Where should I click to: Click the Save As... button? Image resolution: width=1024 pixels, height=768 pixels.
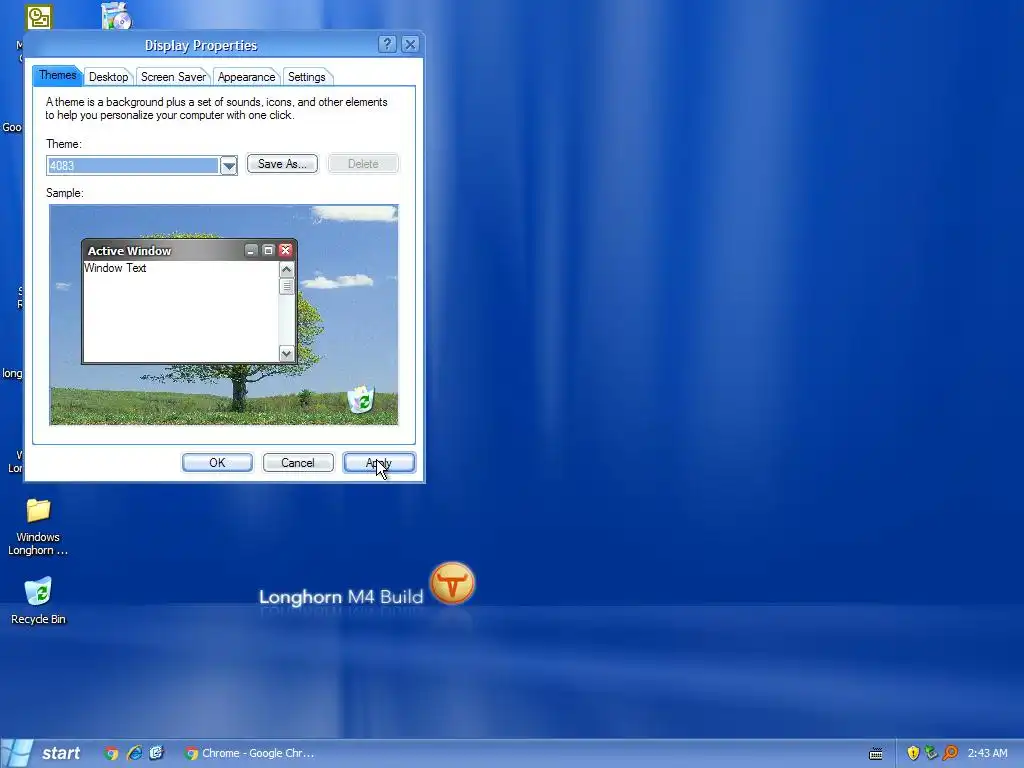pyautogui.click(x=282, y=164)
